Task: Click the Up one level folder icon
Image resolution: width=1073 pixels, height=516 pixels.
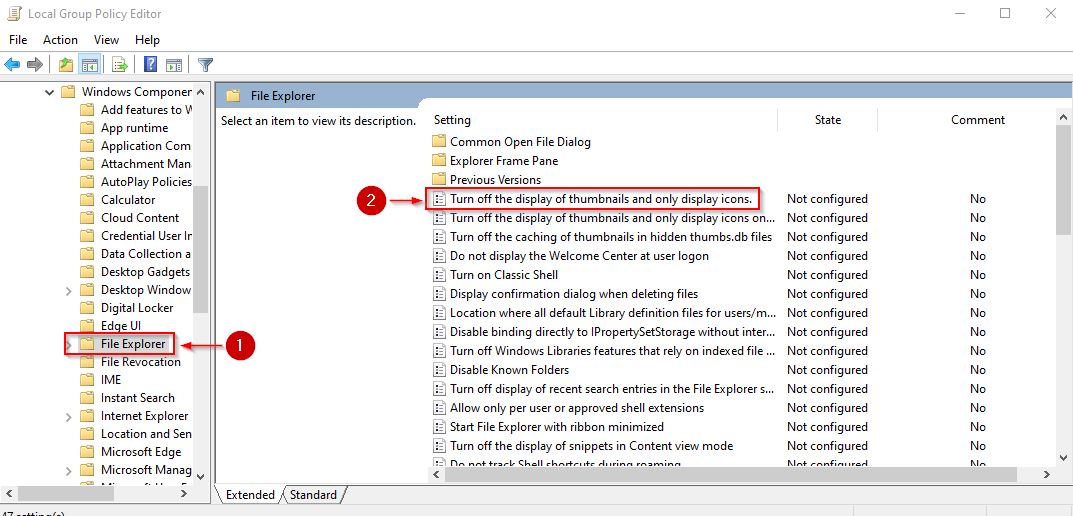Action: pyautogui.click(x=66, y=65)
